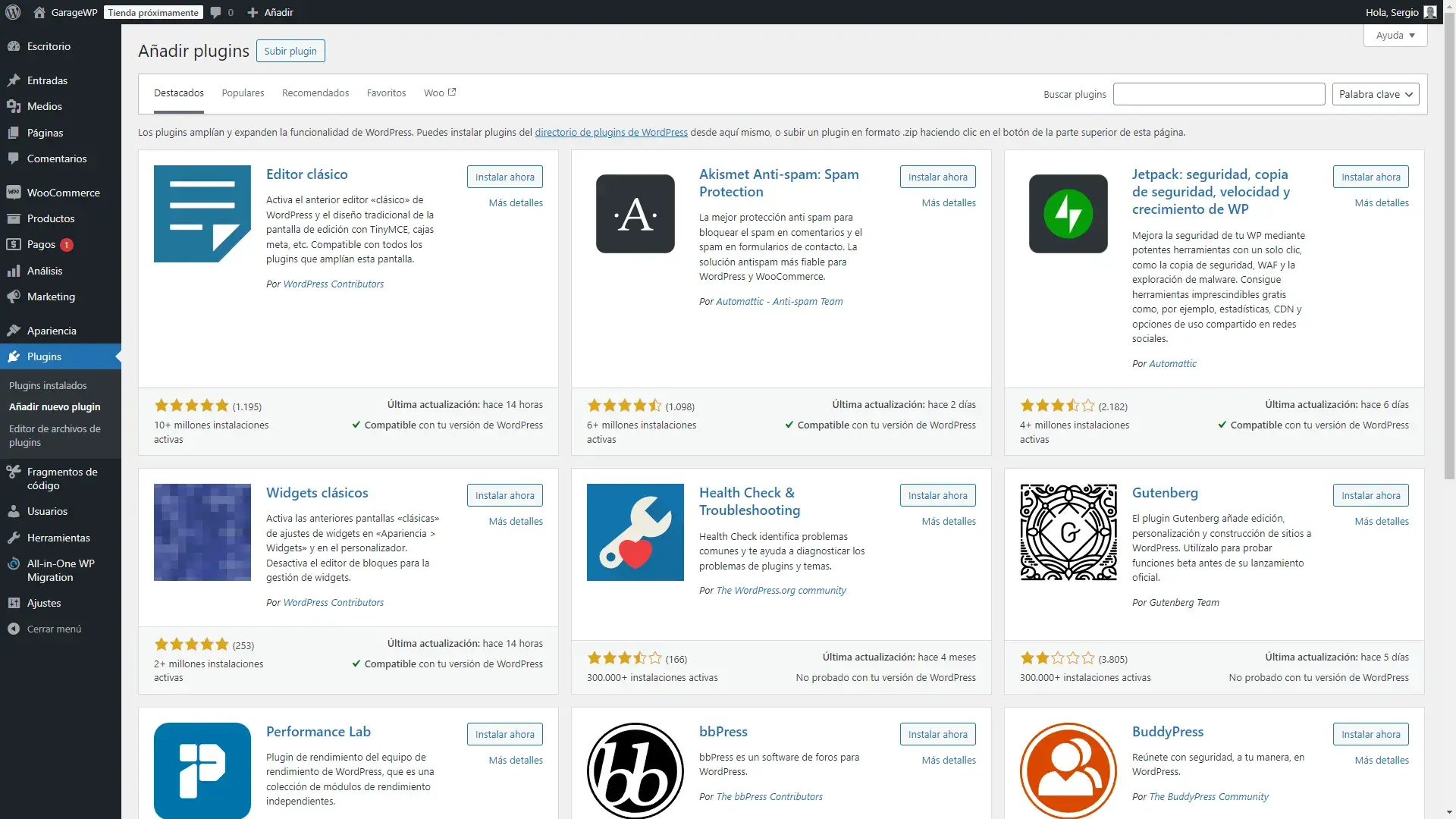Image resolution: width=1456 pixels, height=819 pixels.
Task: Open The bbPress Contributors author link
Action: coord(769,796)
